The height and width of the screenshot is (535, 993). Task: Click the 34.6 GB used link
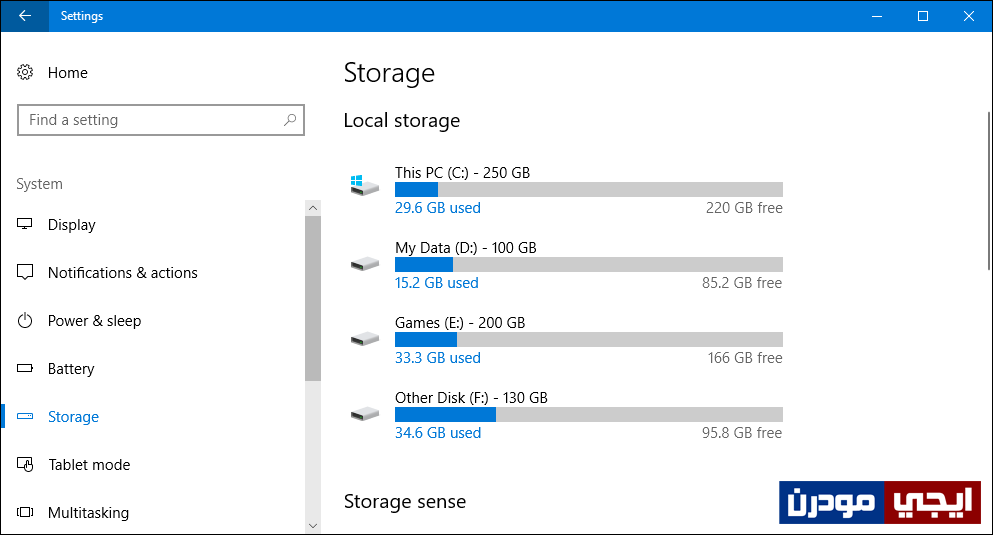pyautogui.click(x=438, y=432)
